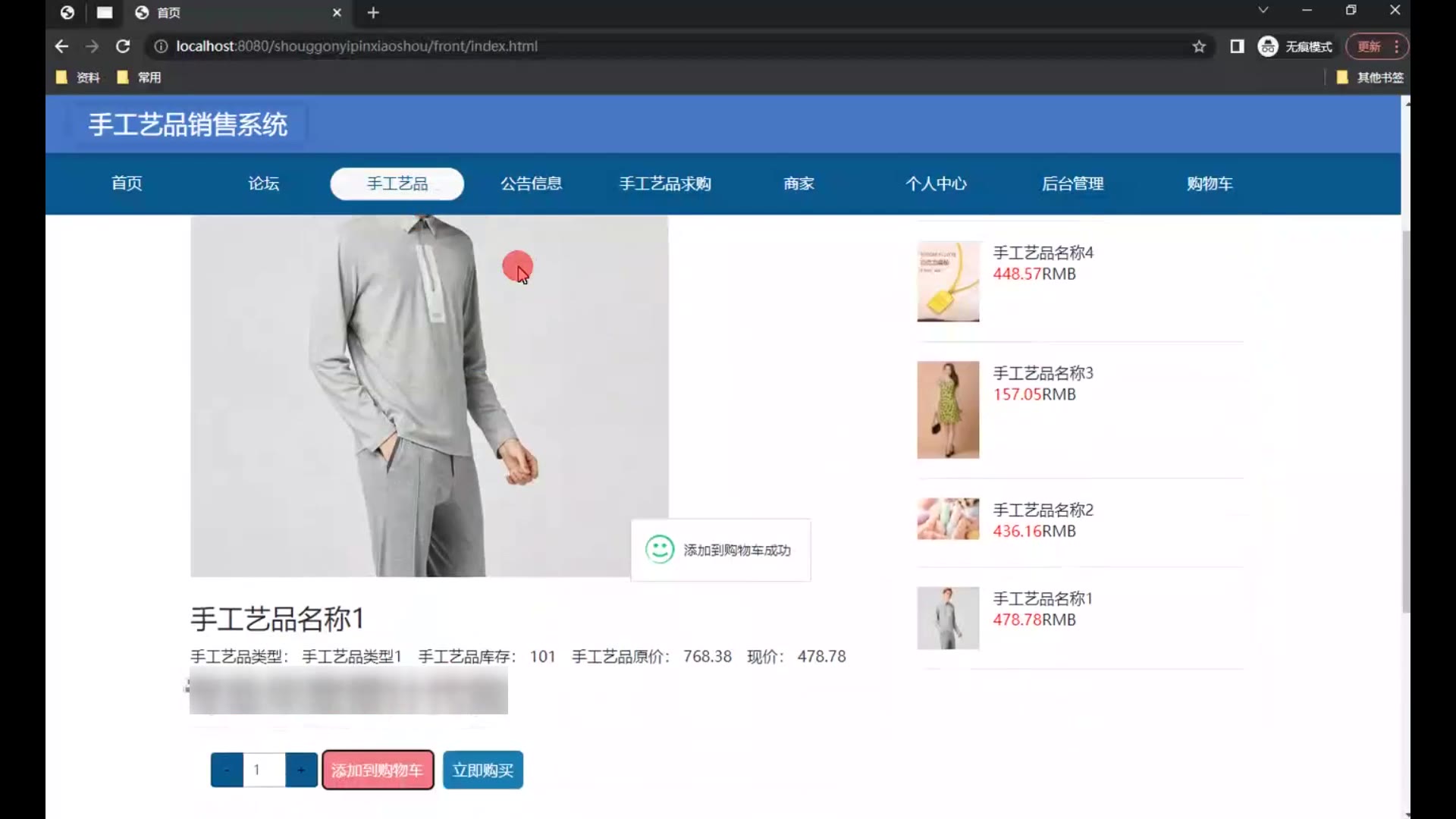Screen dimensions: 1456x819
Task: Increase quantity with plus stepper
Action: (x=301, y=770)
